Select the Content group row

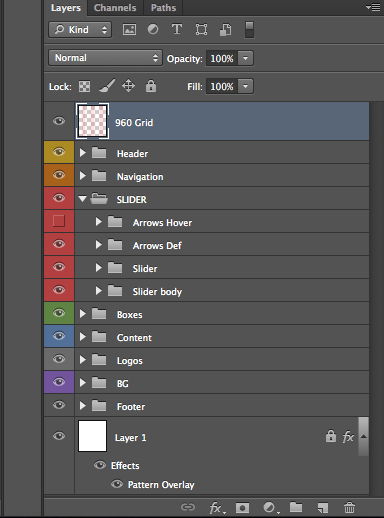pos(222,337)
